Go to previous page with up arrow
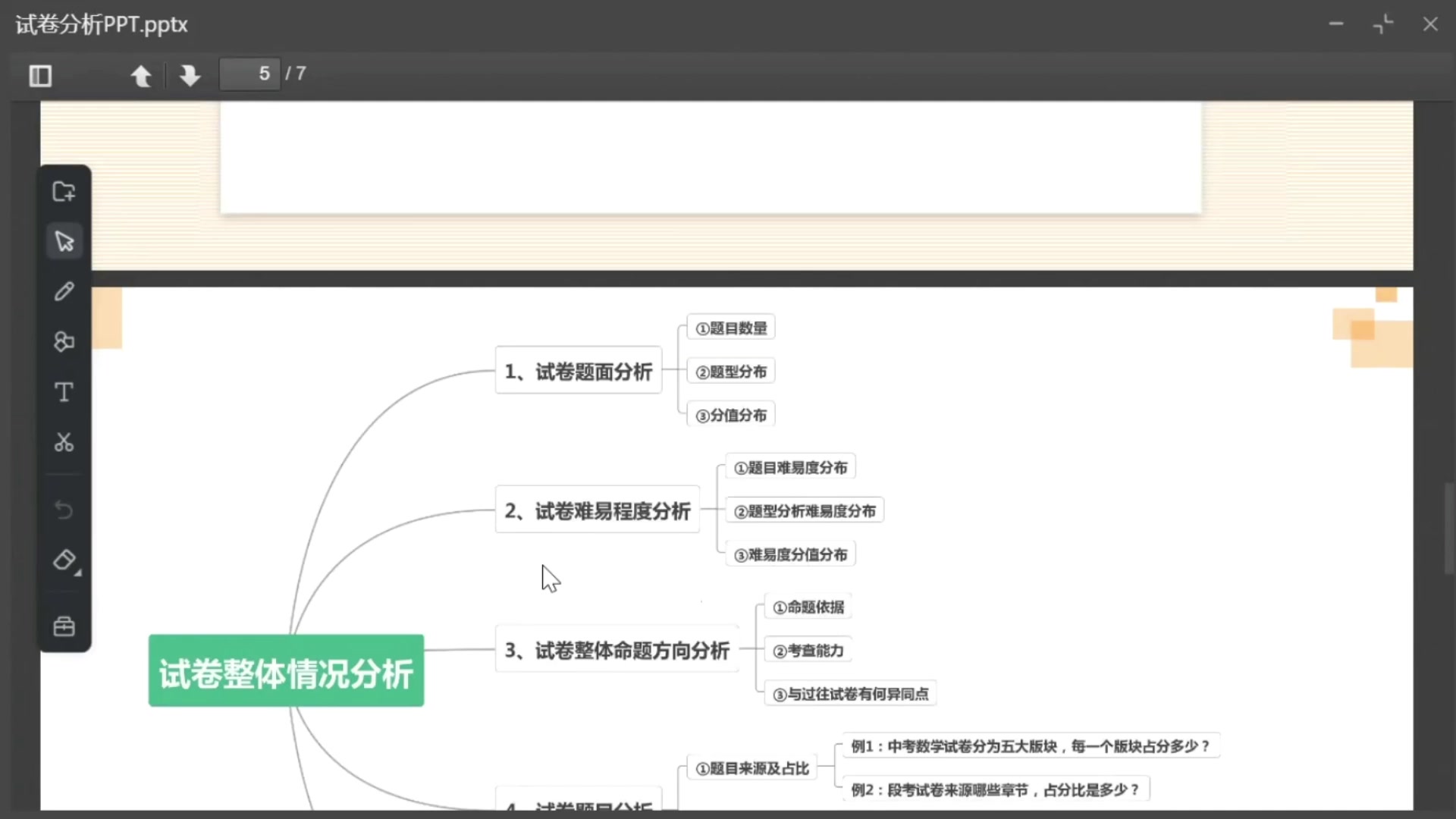The image size is (1456, 819). coord(141,75)
